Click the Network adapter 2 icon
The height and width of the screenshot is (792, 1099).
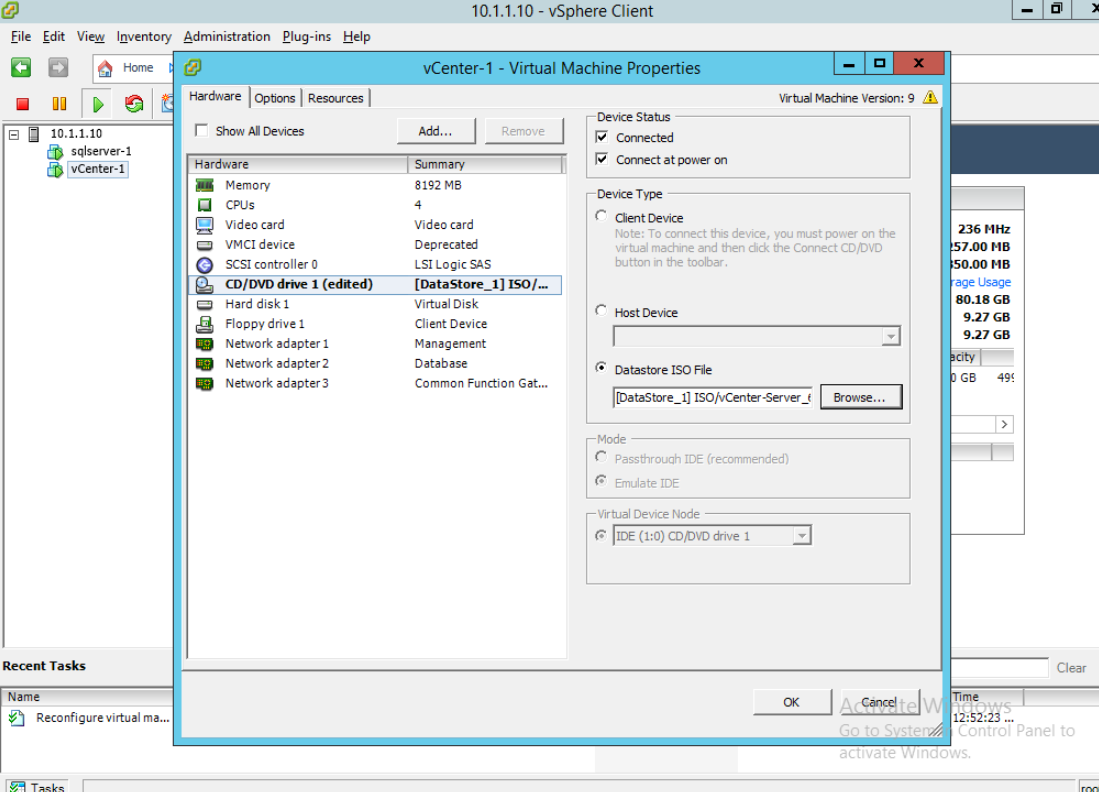(x=205, y=364)
